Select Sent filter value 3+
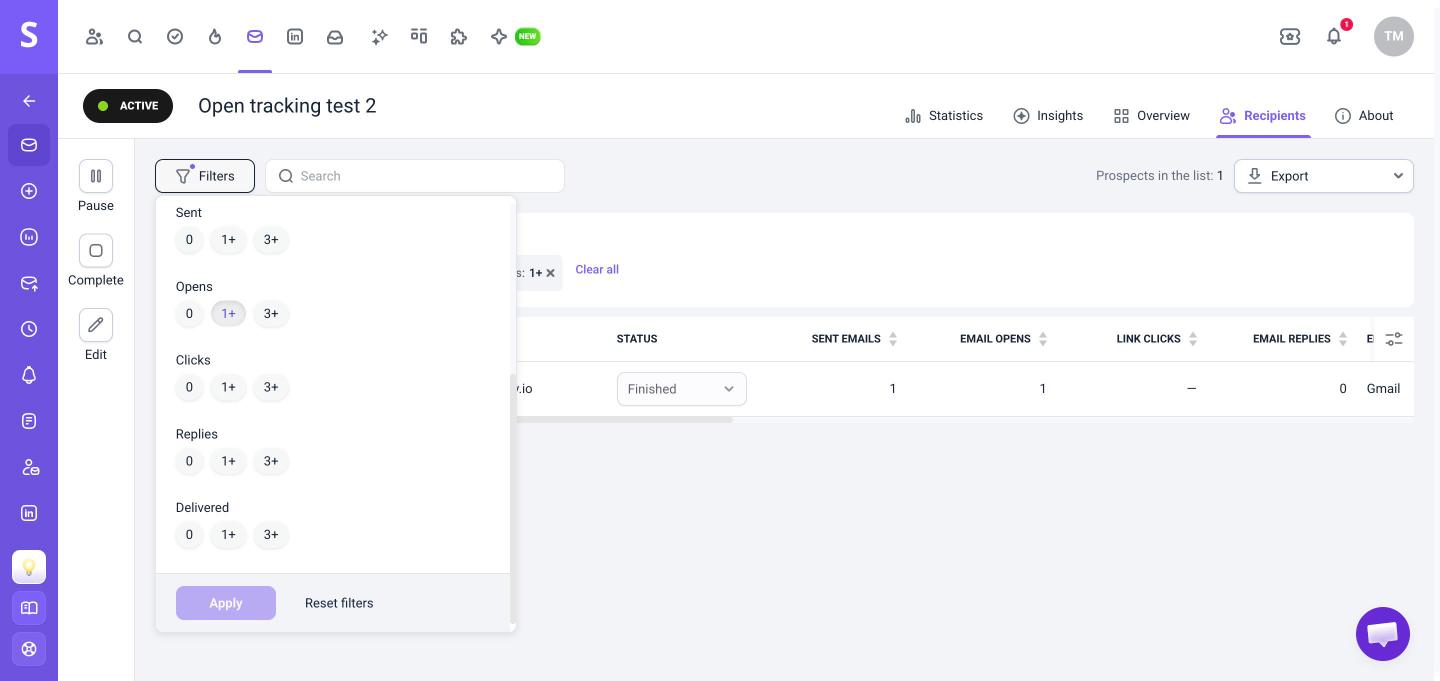Screen dimensions: 1440x681 (271, 240)
